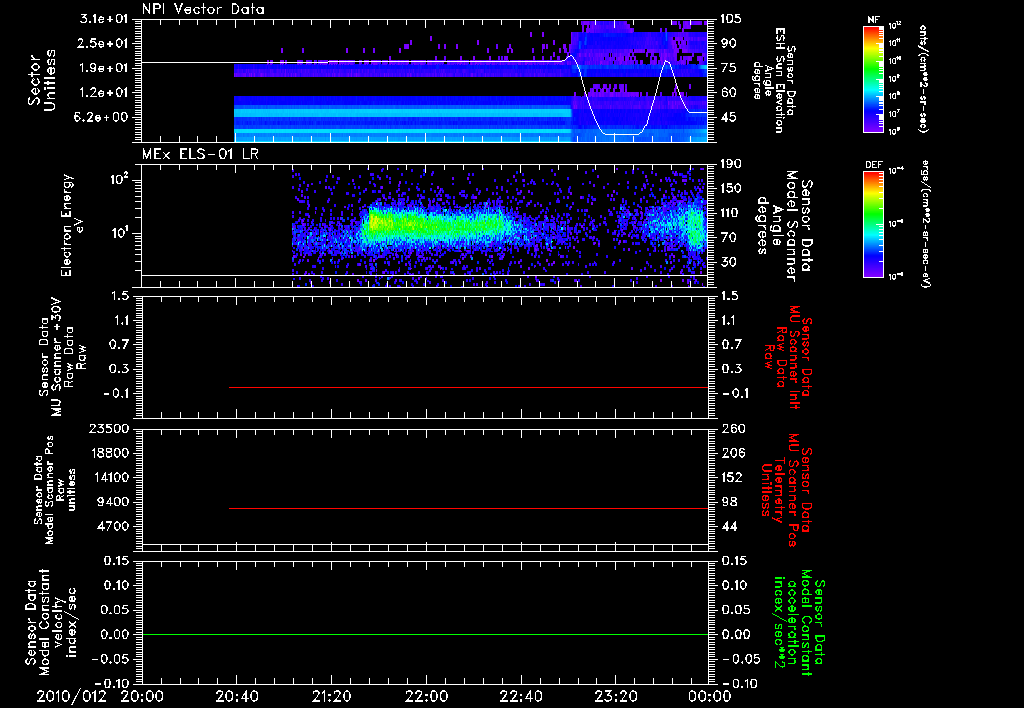This screenshot has height=708, width=1024.
Task: Click the '206' telemetry axis value
Action: [x=733, y=453]
